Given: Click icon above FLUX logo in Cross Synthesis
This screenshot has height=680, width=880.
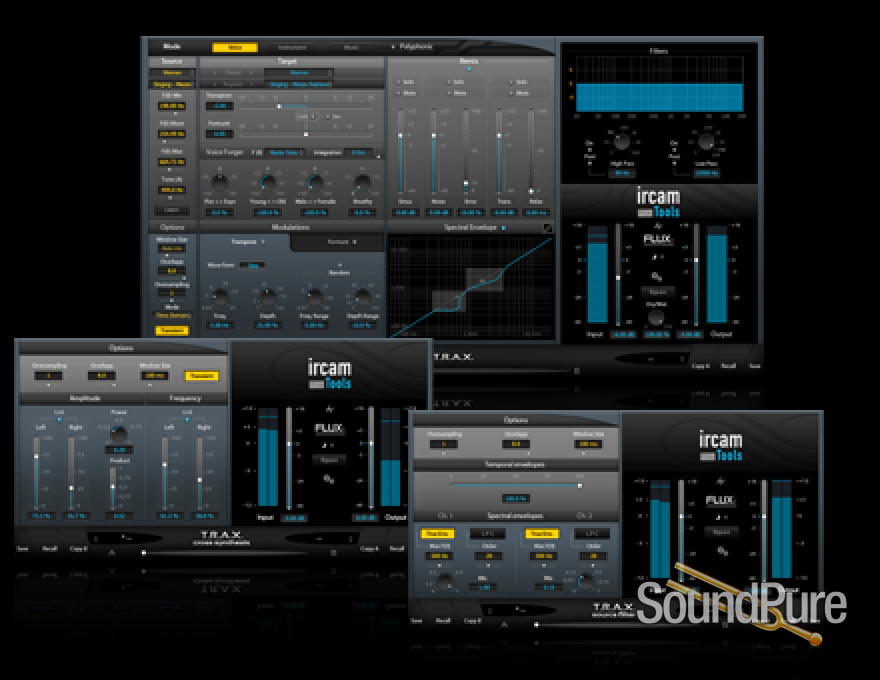Looking at the screenshot, I should (329, 409).
